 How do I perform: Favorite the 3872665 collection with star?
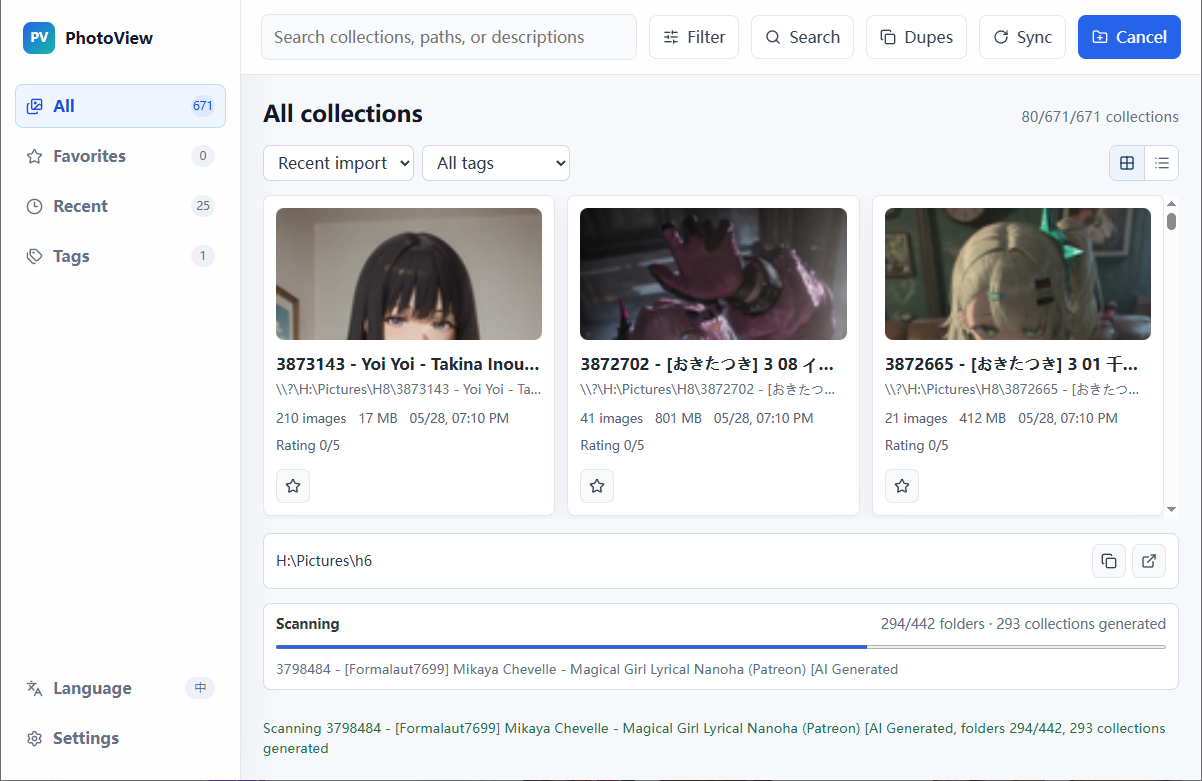point(902,486)
